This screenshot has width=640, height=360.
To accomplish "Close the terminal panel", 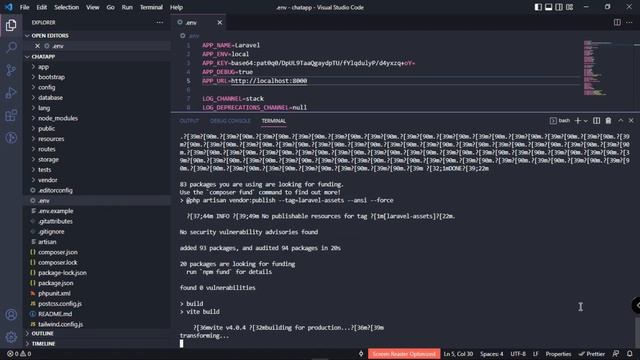I will (x=631, y=121).
